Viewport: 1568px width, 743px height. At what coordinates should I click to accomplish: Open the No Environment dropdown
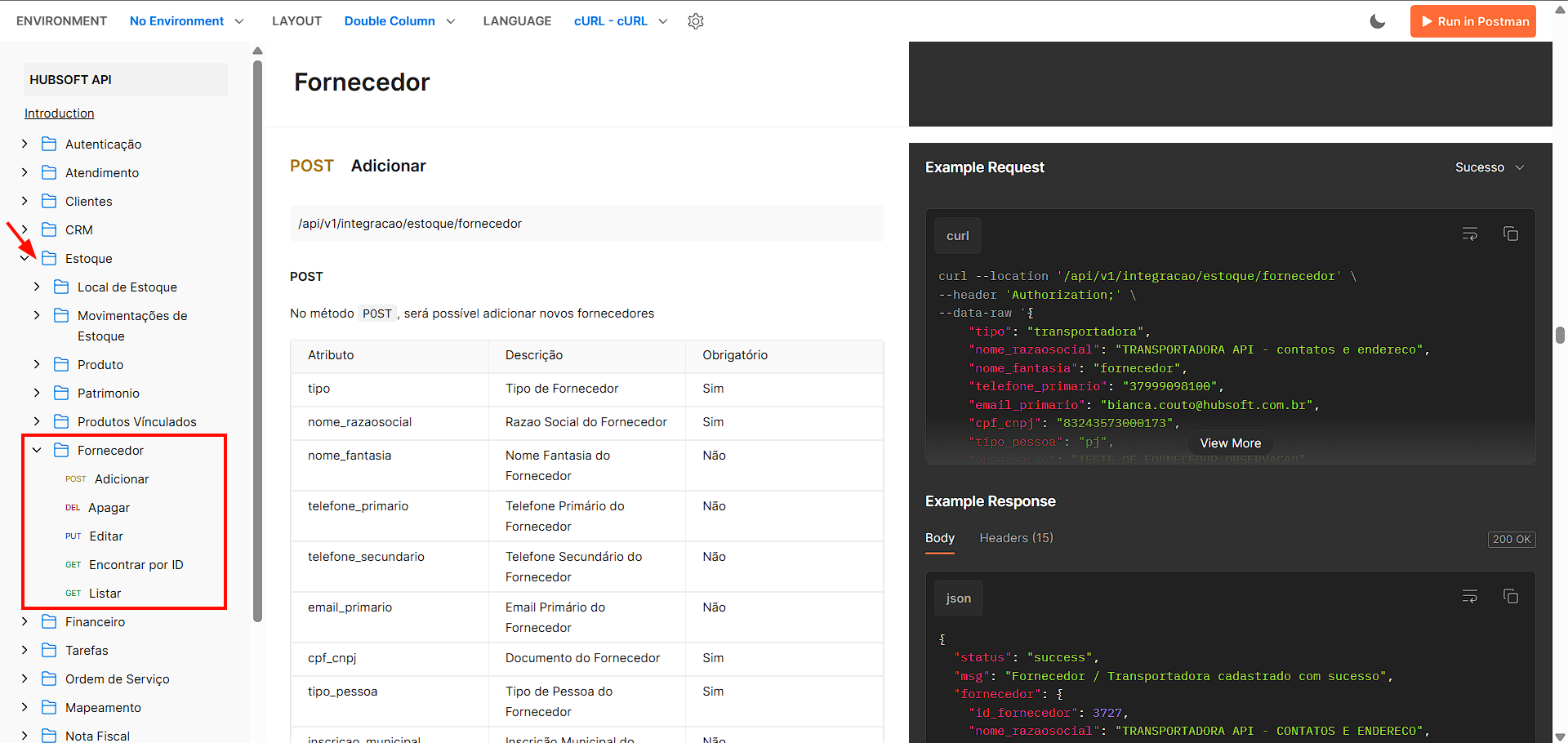pyautogui.click(x=186, y=21)
